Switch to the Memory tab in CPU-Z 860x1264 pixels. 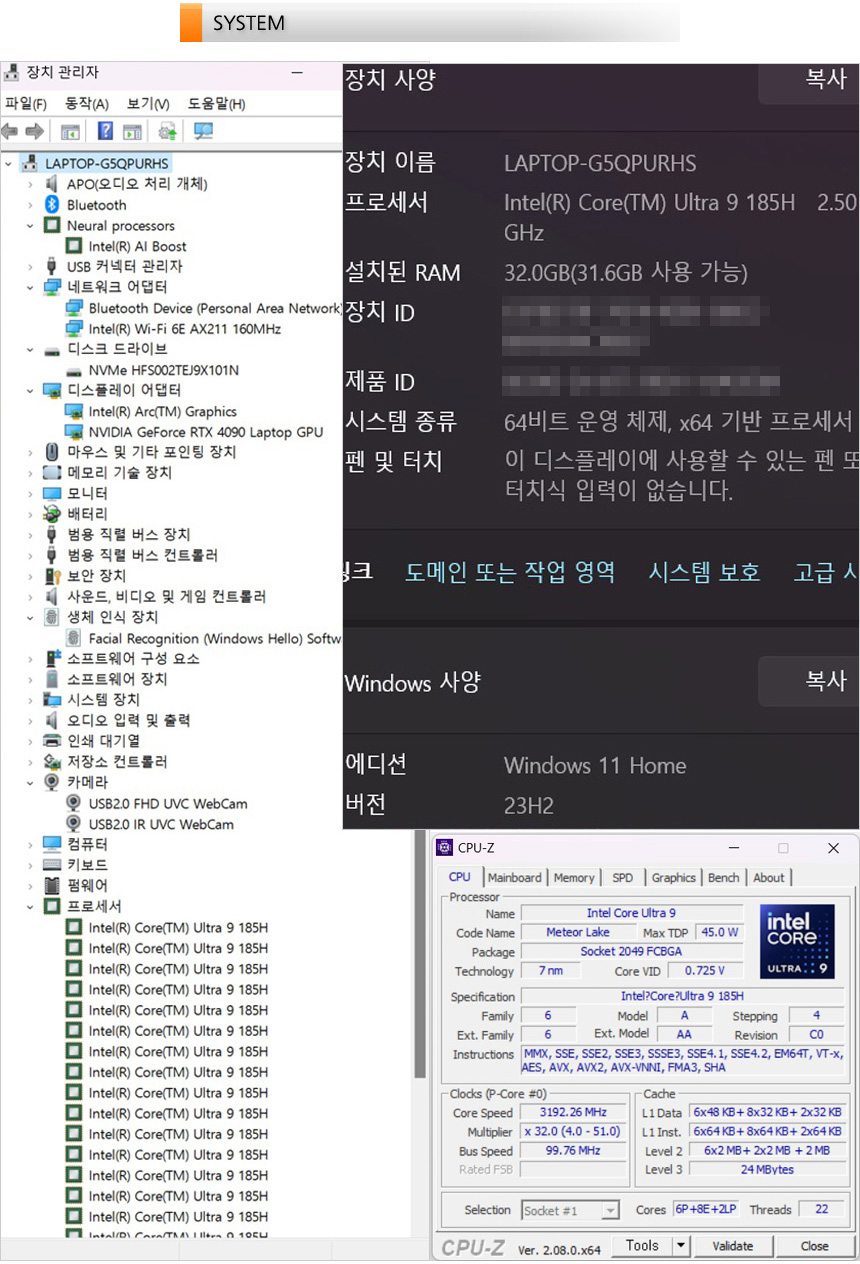(574, 877)
